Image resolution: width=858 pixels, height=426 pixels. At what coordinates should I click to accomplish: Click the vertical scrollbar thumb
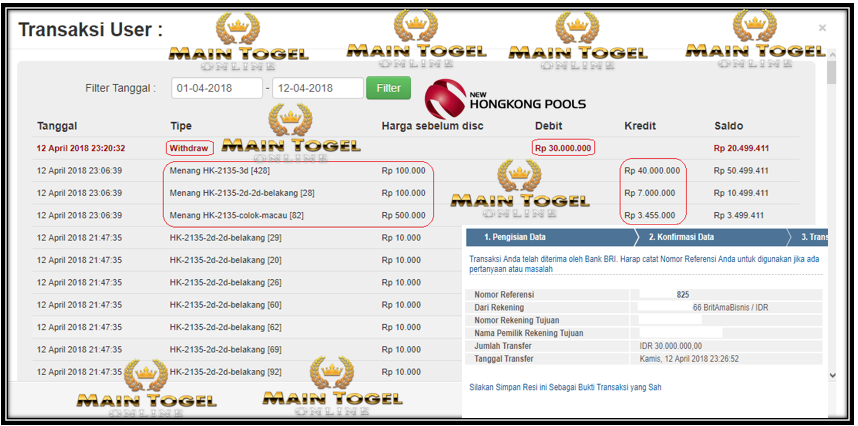click(x=832, y=75)
